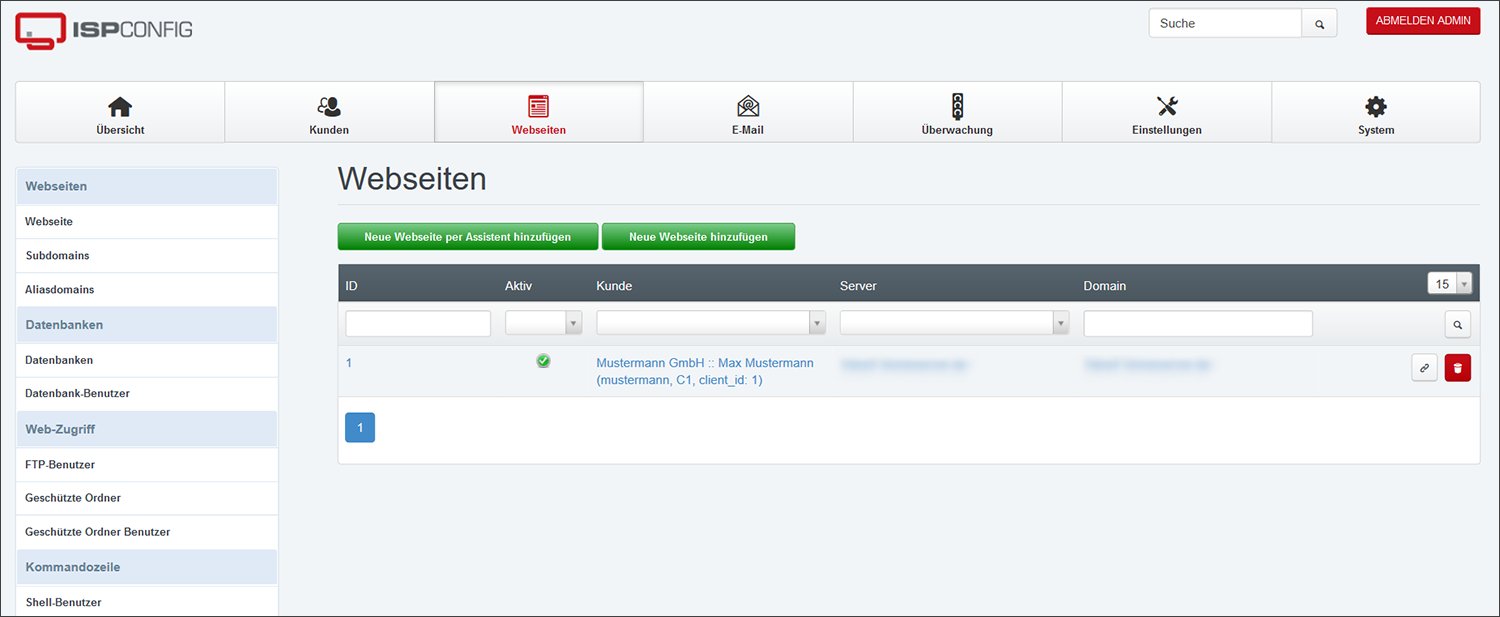Open the Übersicht home icon
Screen dimensions: 1500x617
[x=120, y=107]
